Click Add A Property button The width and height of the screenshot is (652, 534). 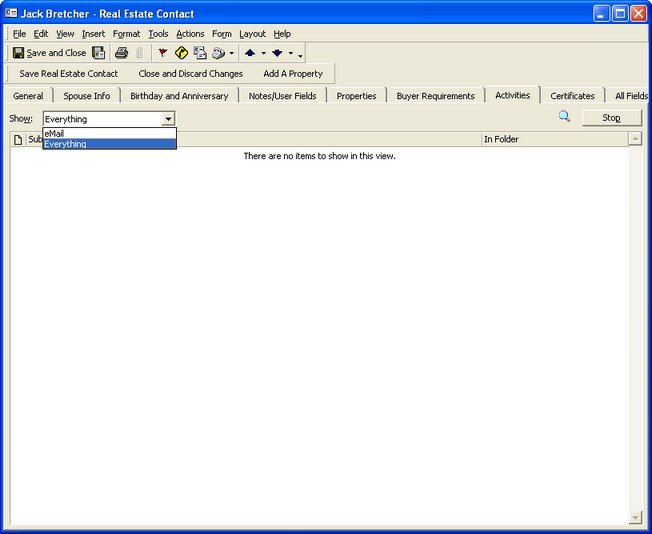pos(292,74)
